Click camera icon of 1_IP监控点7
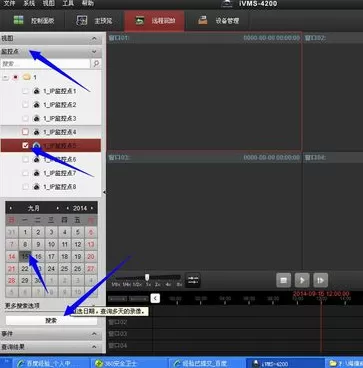363x368 pixels. tap(37, 173)
